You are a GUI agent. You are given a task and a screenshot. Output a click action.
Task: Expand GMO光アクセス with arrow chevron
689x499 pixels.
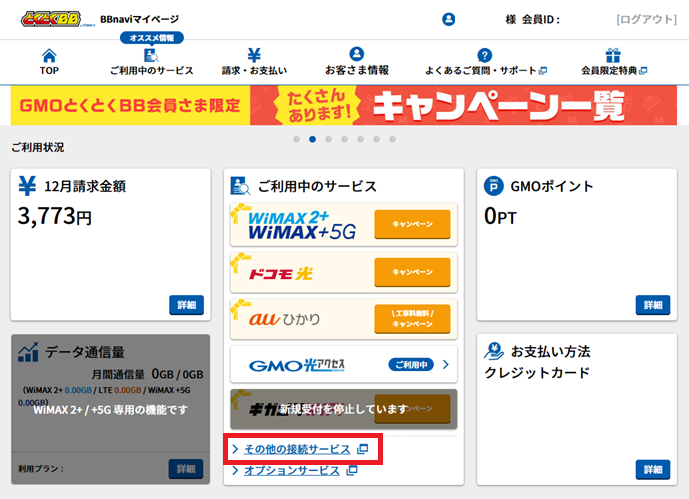click(x=445, y=365)
